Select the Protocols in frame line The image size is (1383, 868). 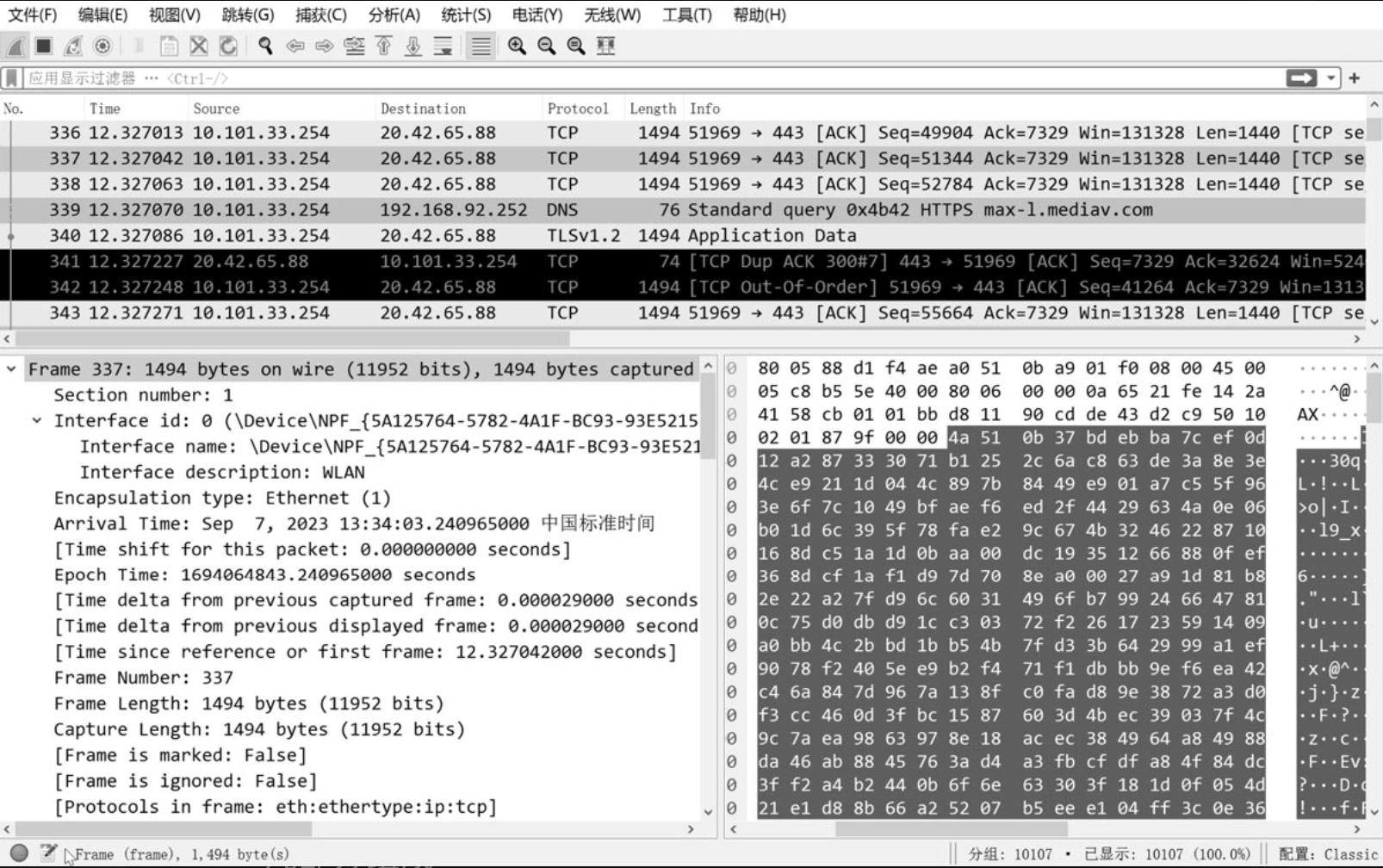coord(276,807)
